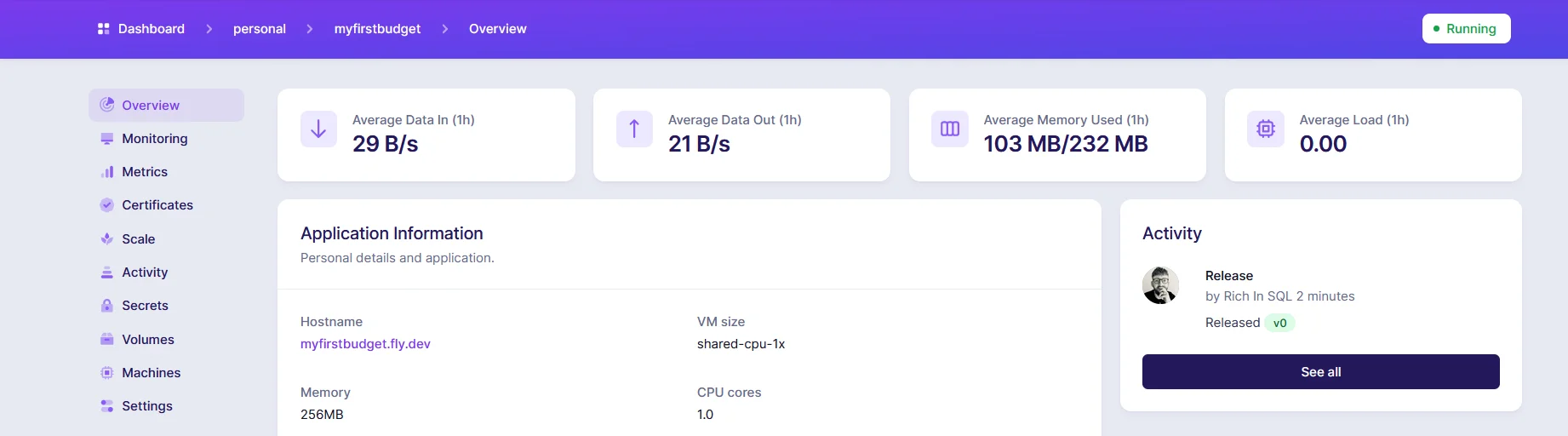Select myfirstbudget in the breadcrumb
The width and height of the screenshot is (1568, 436).
point(377,29)
